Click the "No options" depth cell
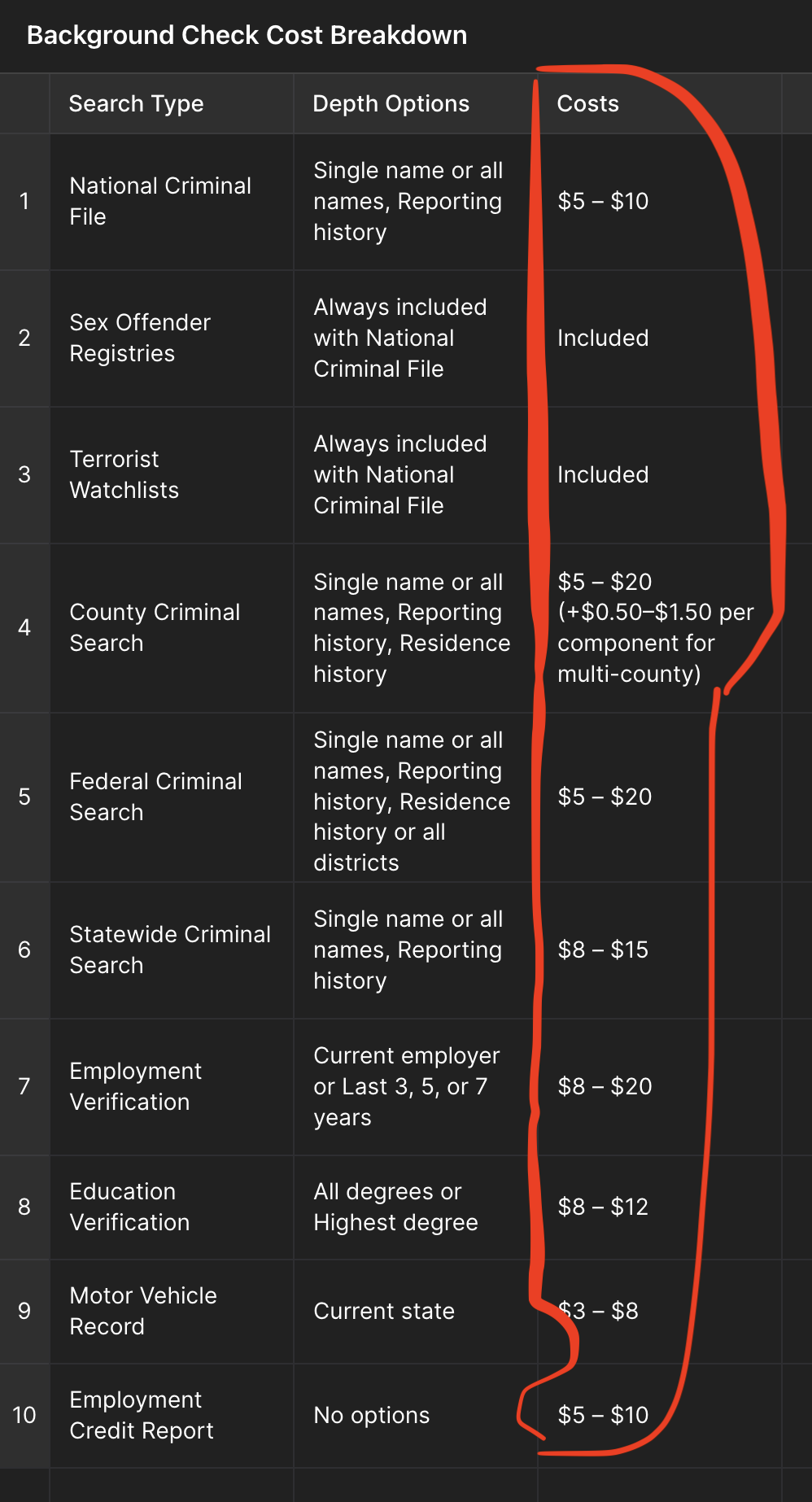 [x=372, y=1416]
